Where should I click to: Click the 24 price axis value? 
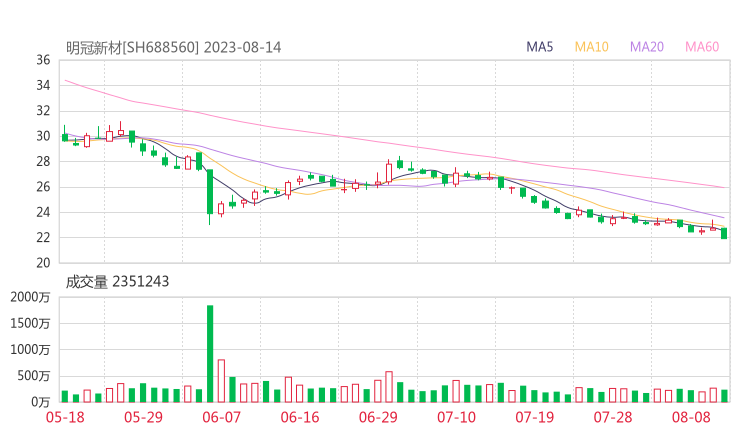click(x=43, y=212)
